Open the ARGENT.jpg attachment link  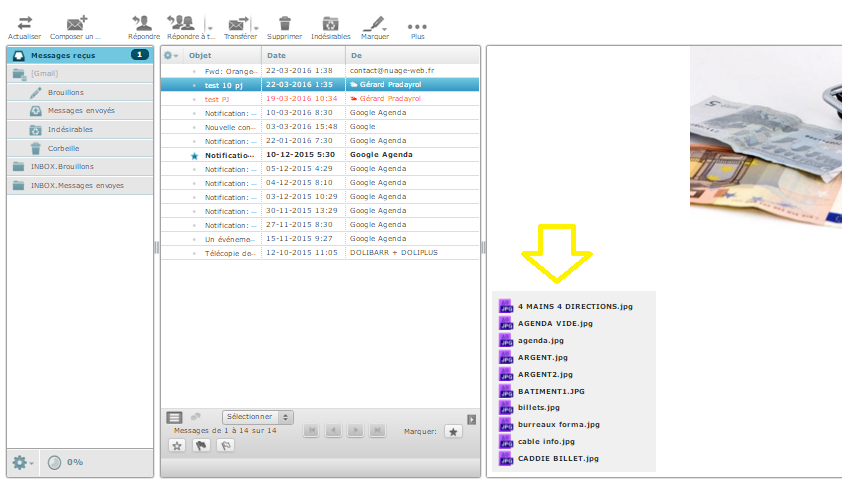tap(542, 357)
